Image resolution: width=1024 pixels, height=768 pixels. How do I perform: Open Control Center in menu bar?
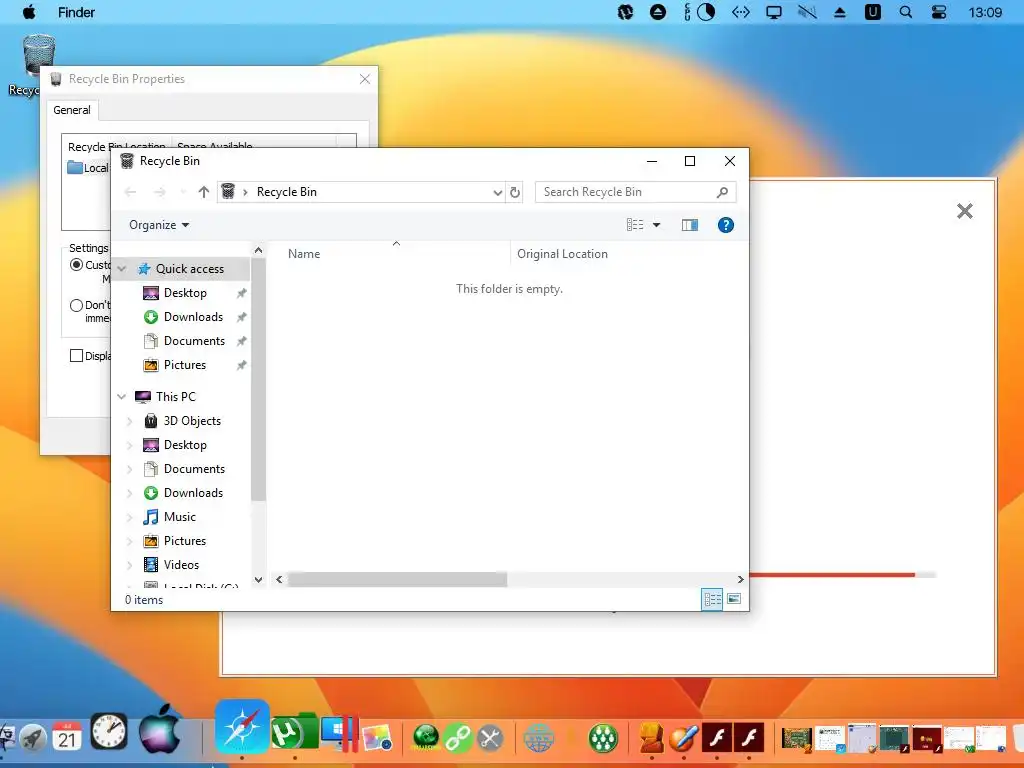tap(939, 12)
